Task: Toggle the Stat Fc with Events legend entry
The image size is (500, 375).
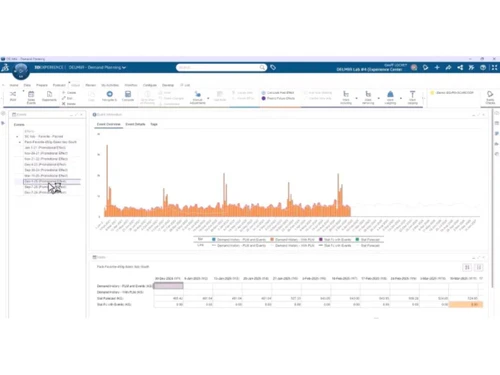Action: (x=335, y=239)
